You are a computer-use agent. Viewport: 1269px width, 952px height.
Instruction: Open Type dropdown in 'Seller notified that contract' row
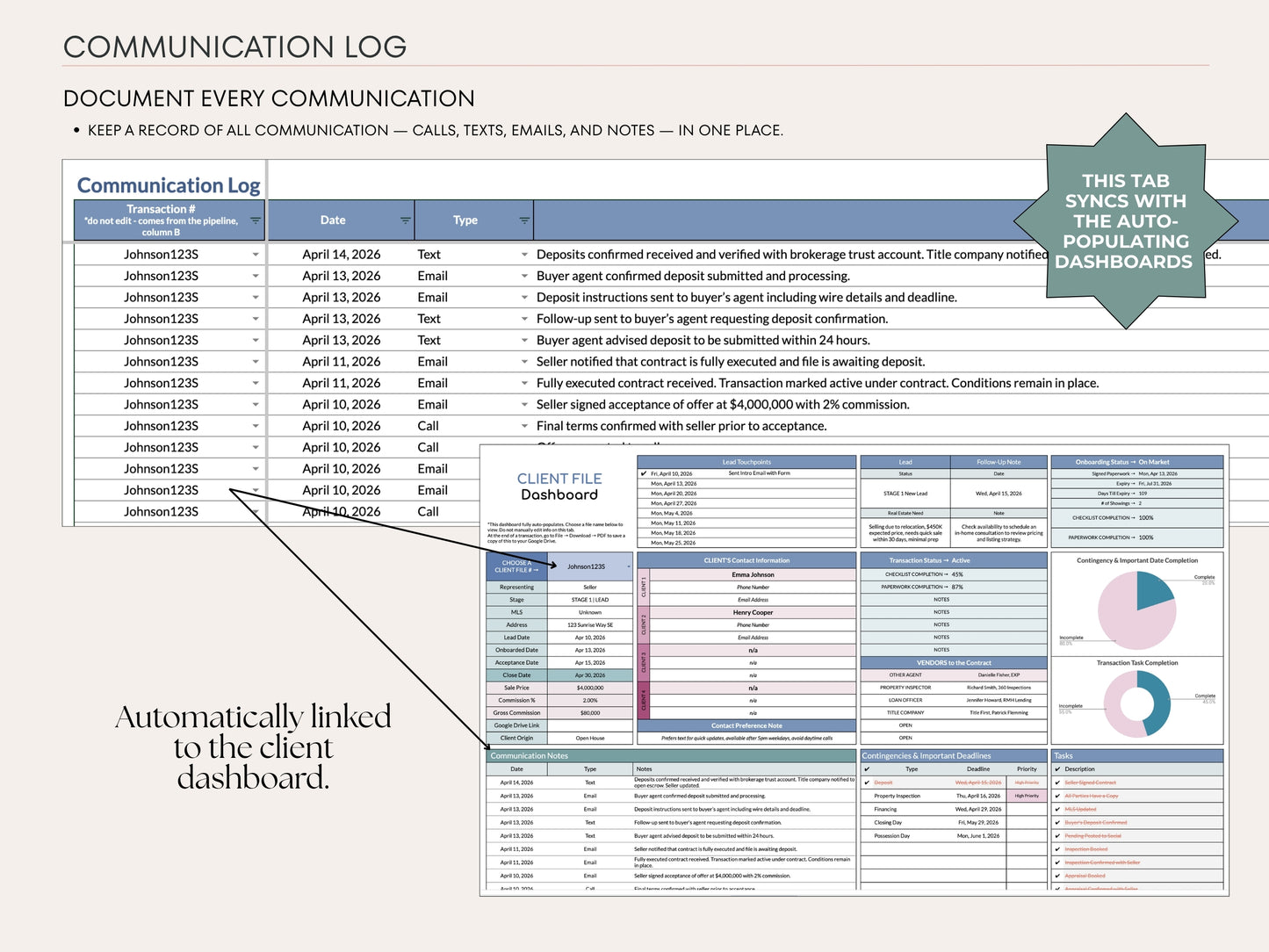pyautogui.click(x=524, y=362)
